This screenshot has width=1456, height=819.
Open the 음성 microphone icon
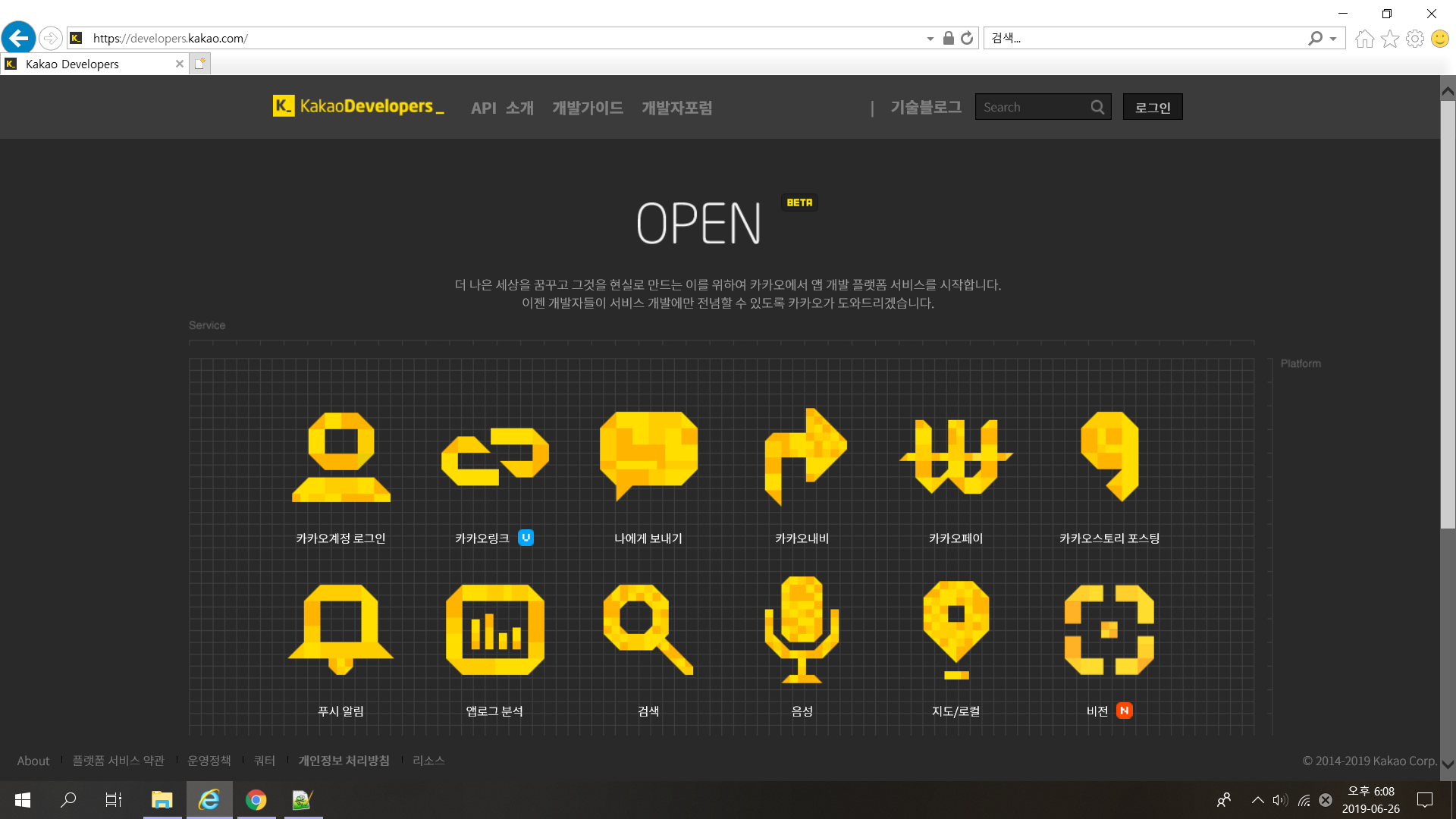pos(802,629)
